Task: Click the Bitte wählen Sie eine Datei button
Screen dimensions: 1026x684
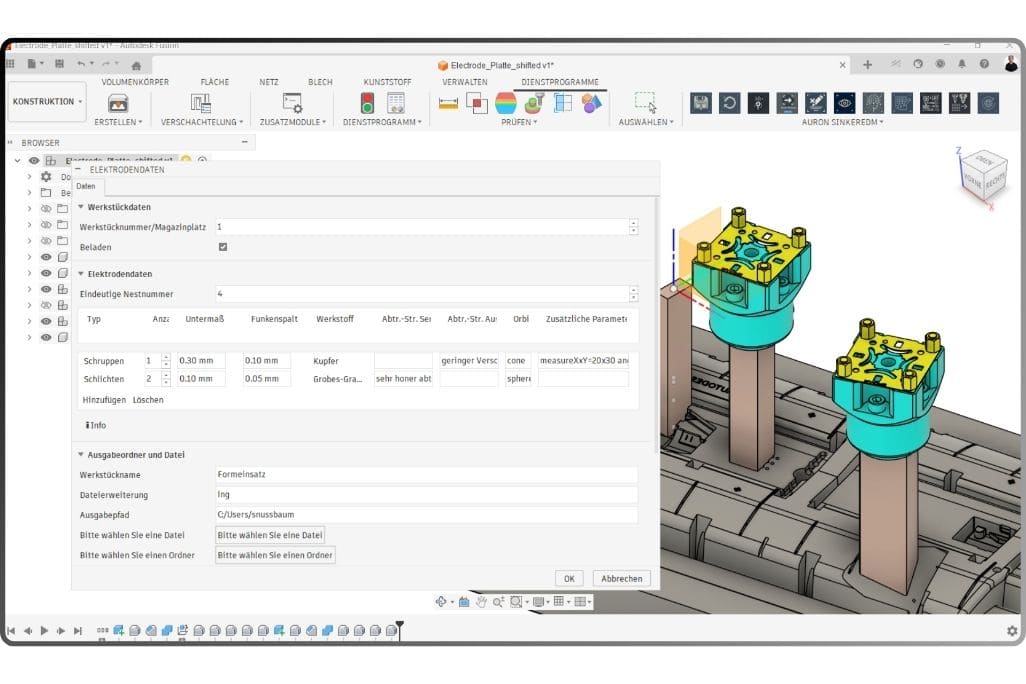Action: point(270,535)
